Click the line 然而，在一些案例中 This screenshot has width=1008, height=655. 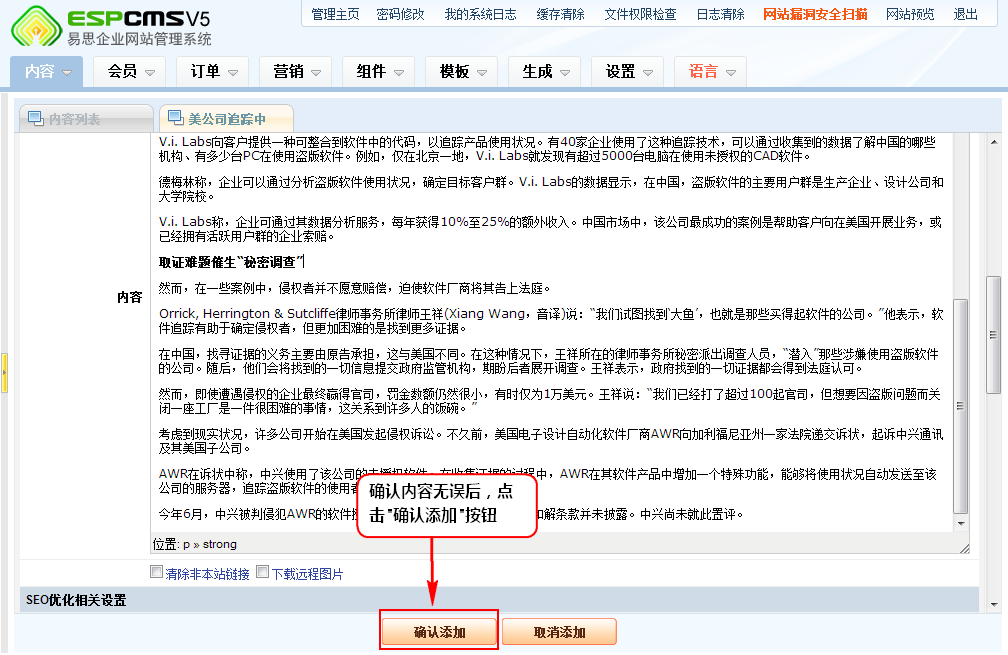click(x=354, y=288)
